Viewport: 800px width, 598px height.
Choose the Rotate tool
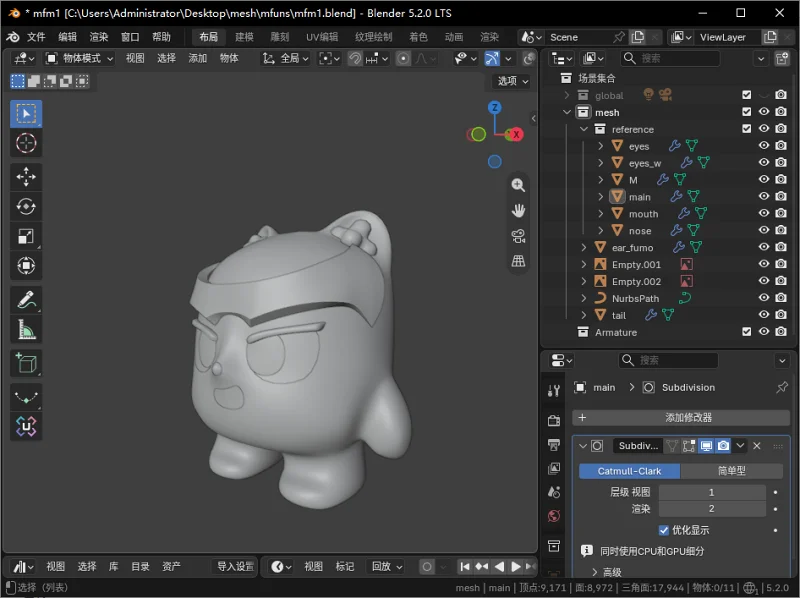click(x=26, y=206)
